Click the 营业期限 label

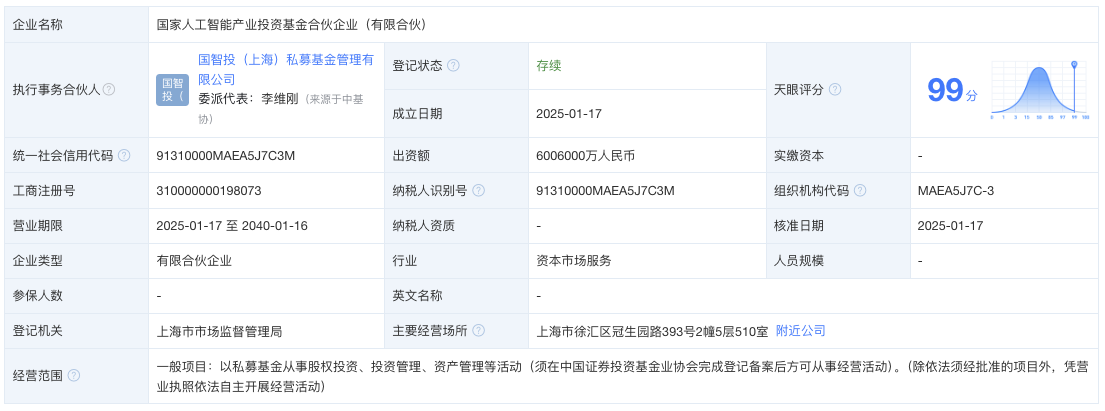click(x=38, y=226)
